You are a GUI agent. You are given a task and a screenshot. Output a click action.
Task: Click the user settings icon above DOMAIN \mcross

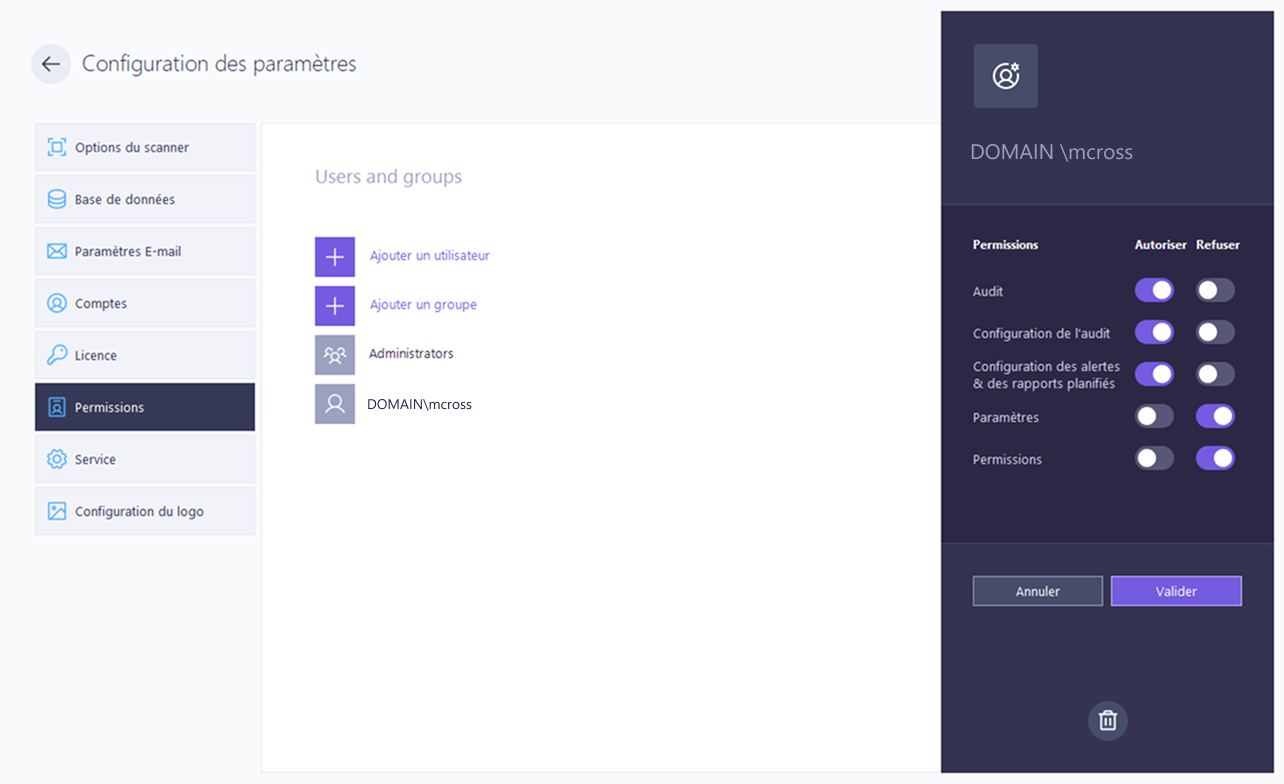pyautogui.click(x=1006, y=76)
